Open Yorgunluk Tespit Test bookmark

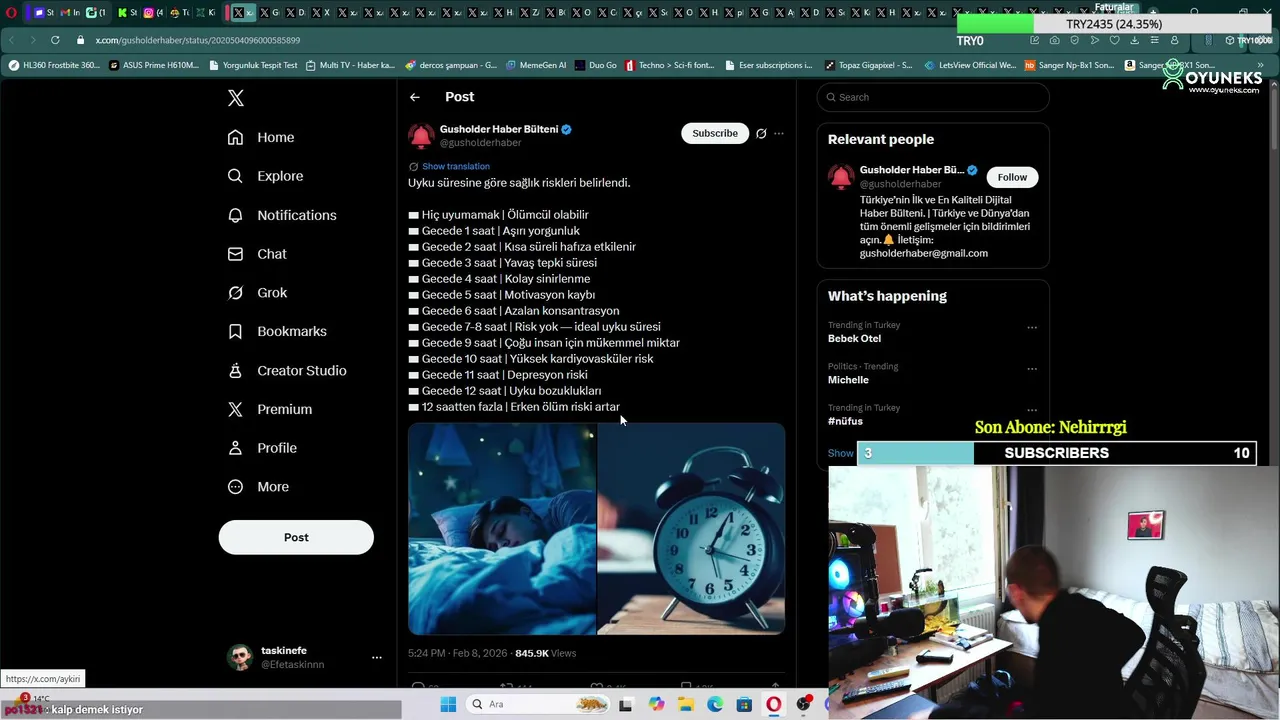pos(252,65)
